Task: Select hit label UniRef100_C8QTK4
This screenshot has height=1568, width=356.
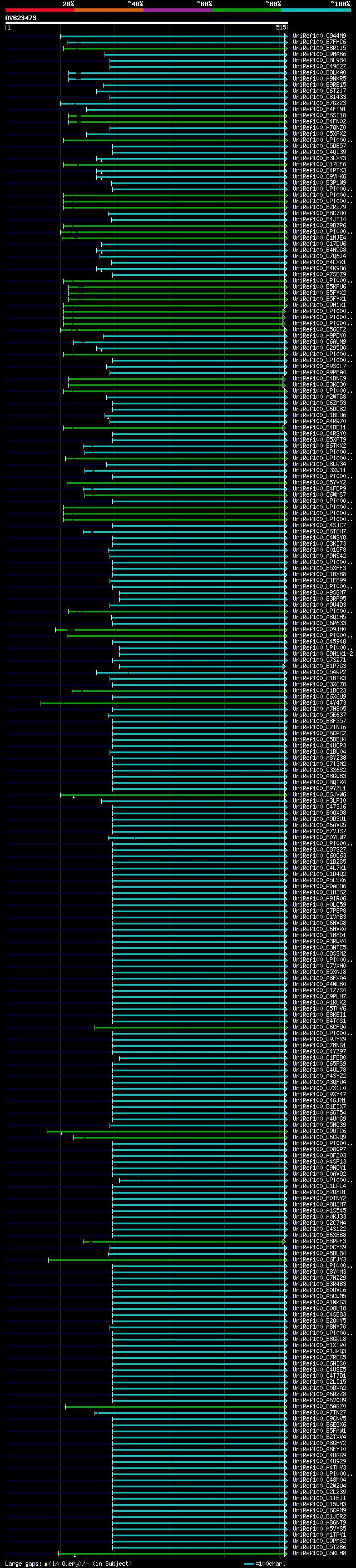Action: [319, 782]
